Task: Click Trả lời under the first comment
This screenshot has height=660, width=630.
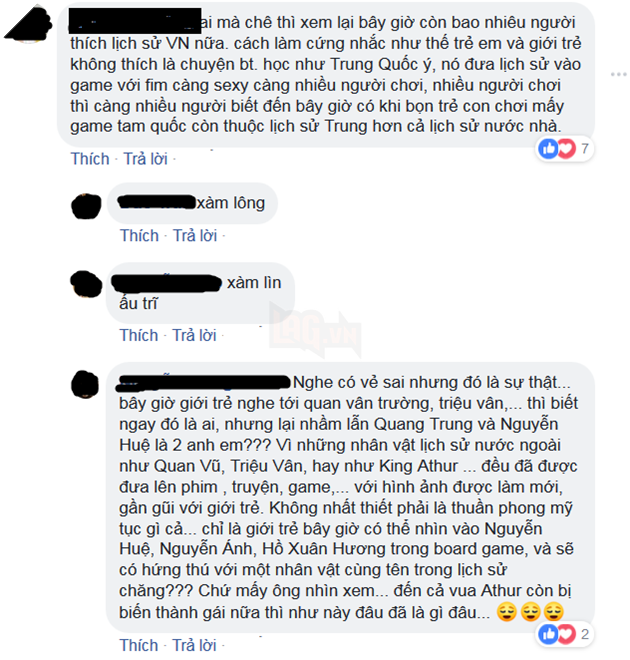Action: point(145,159)
